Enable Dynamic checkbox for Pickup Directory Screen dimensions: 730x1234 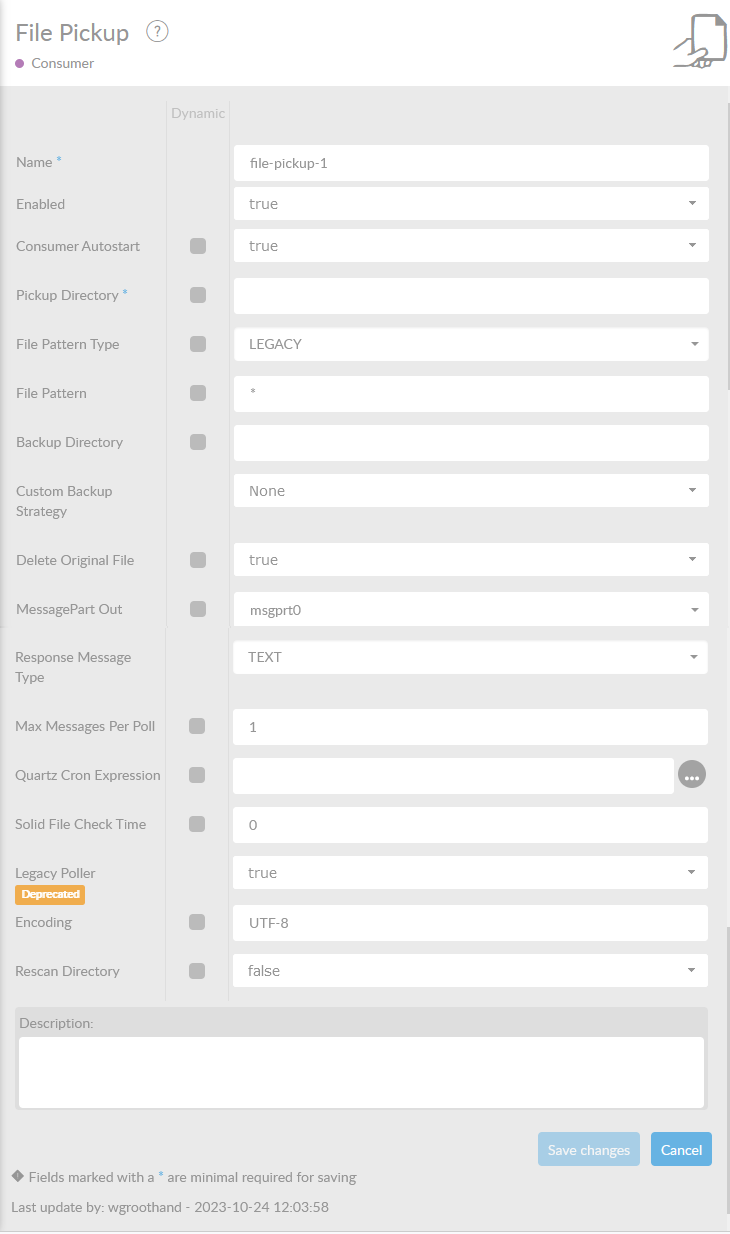198,295
